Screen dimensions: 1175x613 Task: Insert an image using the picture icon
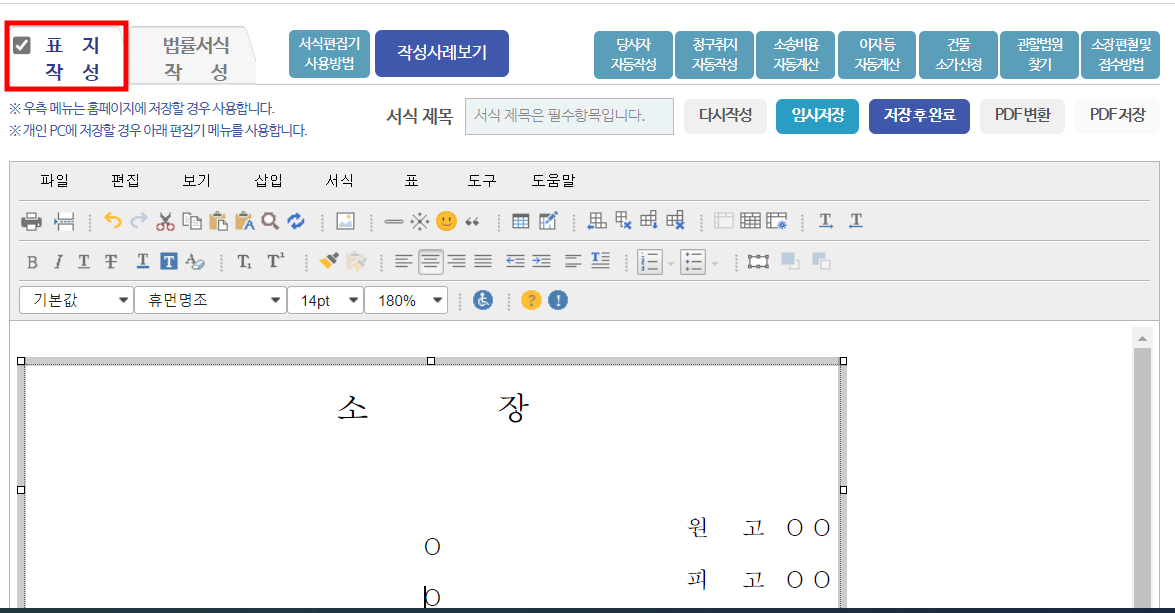click(x=345, y=221)
